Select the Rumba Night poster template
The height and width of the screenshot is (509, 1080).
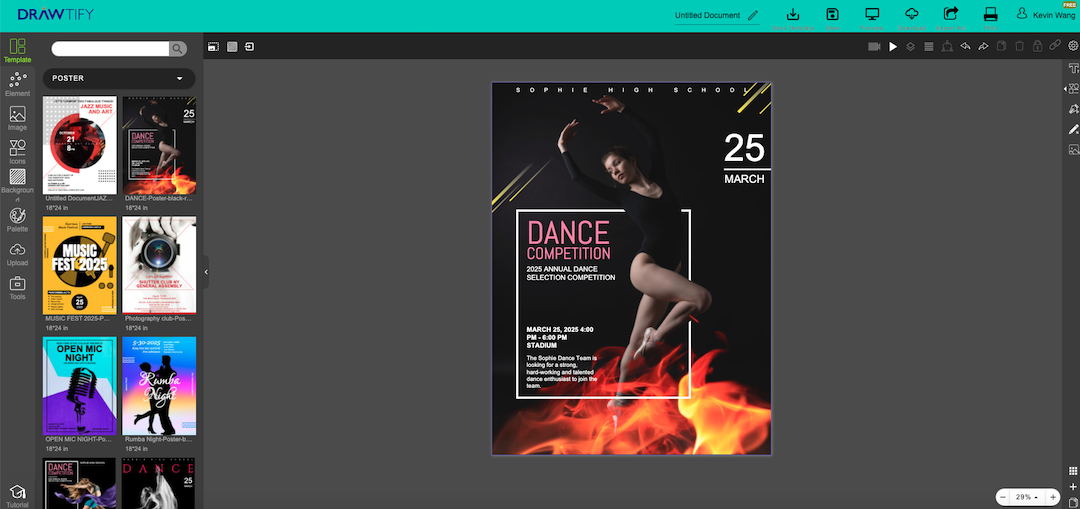pyautogui.click(x=159, y=386)
